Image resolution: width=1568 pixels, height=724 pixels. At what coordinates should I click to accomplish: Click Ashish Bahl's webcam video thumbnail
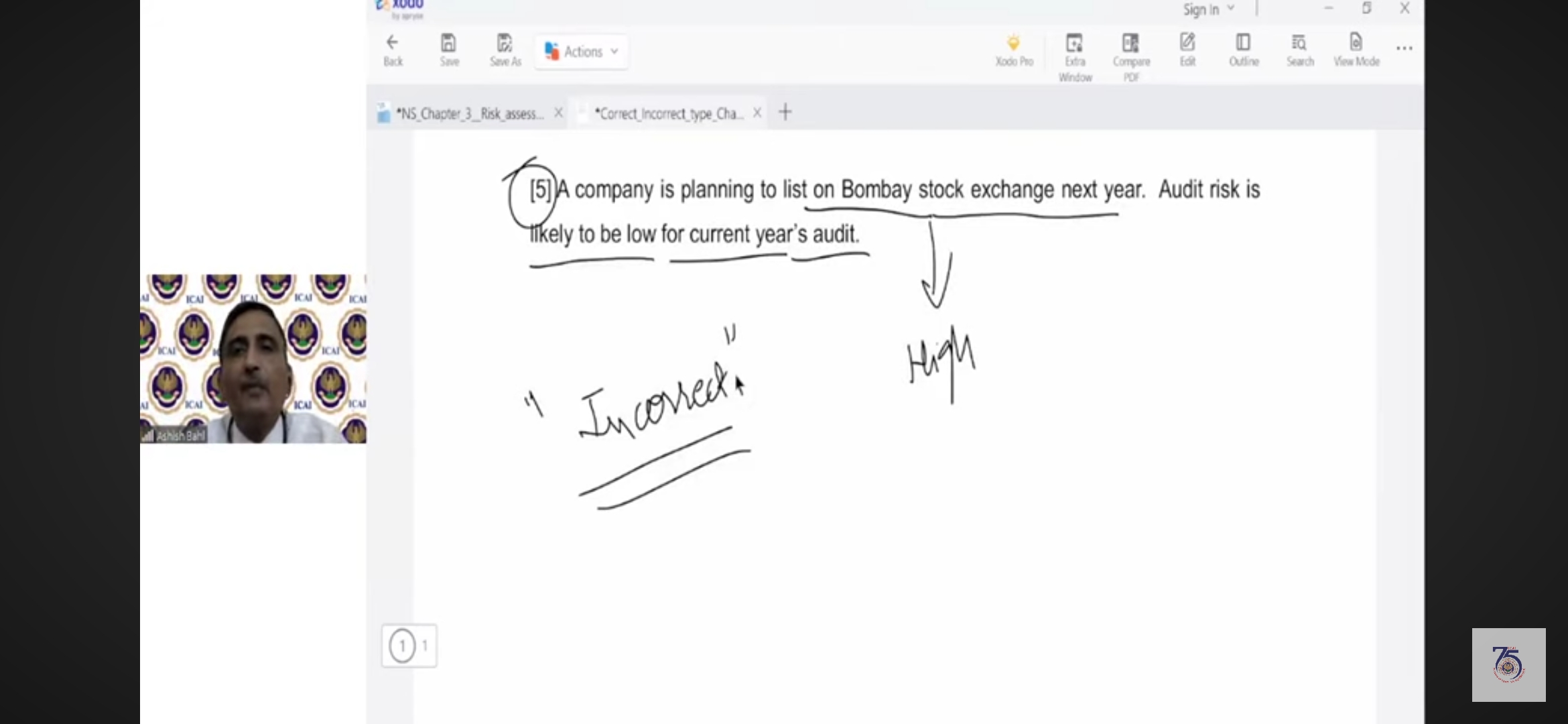pos(253,359)
